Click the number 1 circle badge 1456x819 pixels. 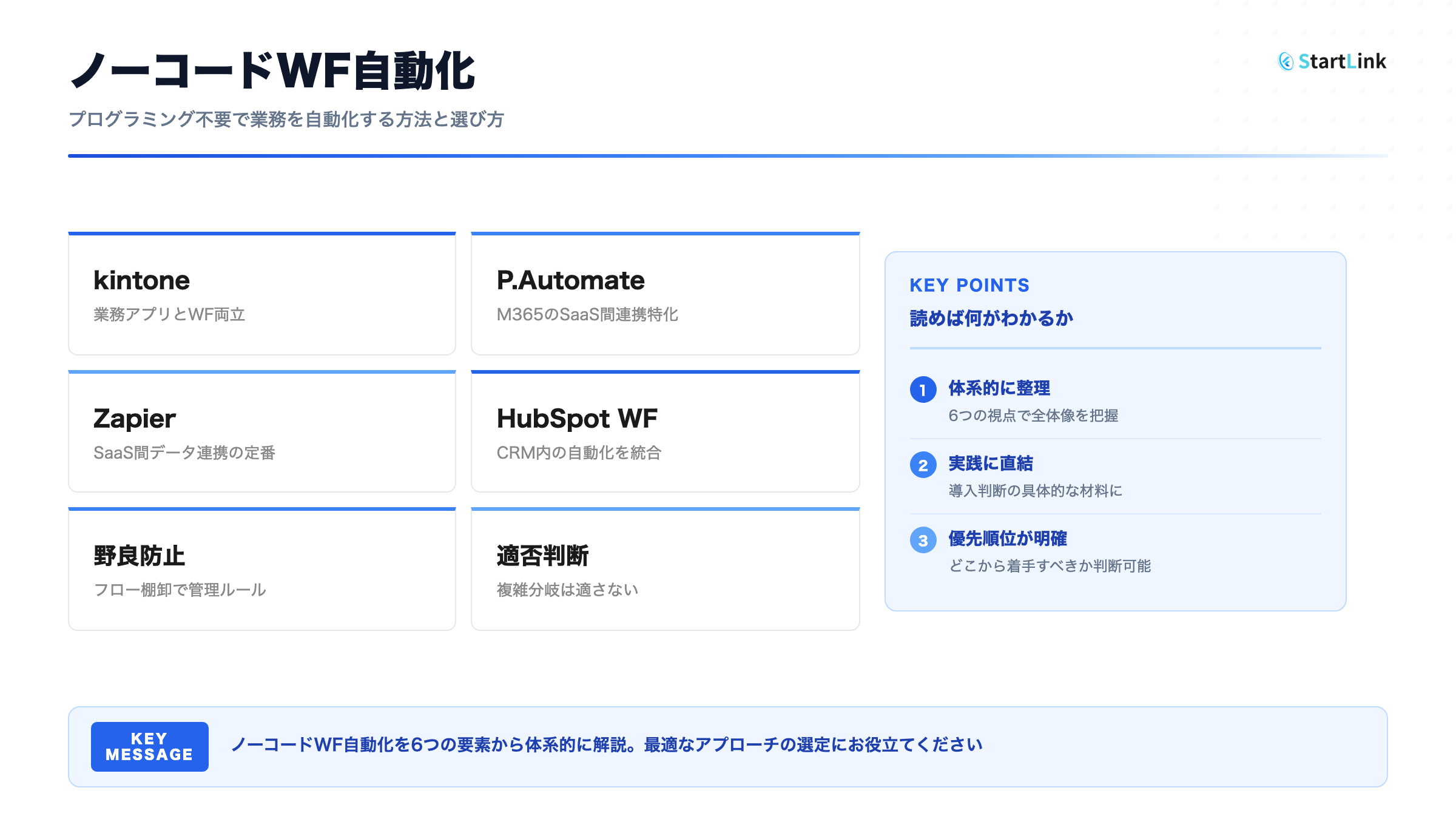(923, 389)
